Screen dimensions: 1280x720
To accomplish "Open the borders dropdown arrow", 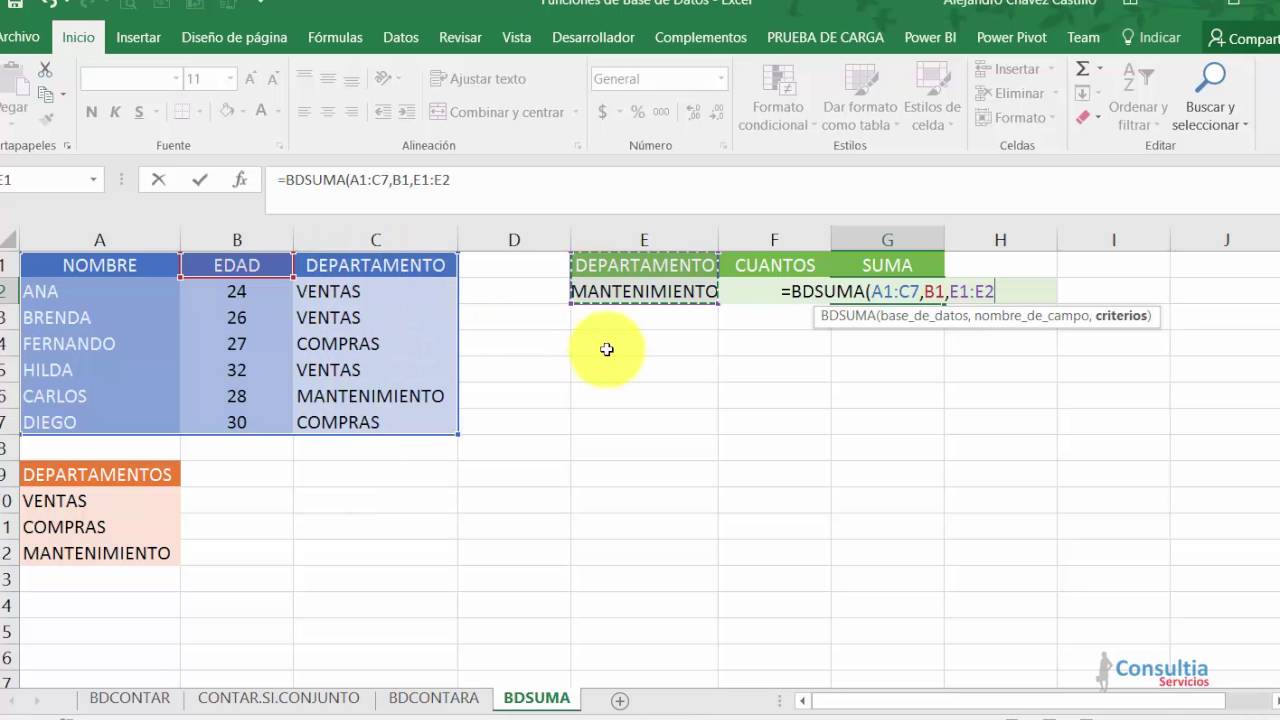I will (200, 112).
